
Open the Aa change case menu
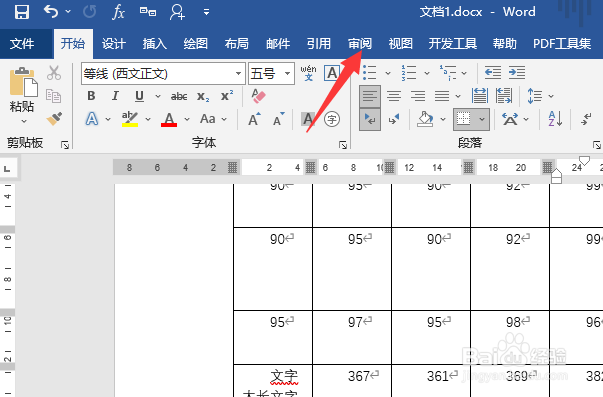pyautogui.click(x=213, y=119)
